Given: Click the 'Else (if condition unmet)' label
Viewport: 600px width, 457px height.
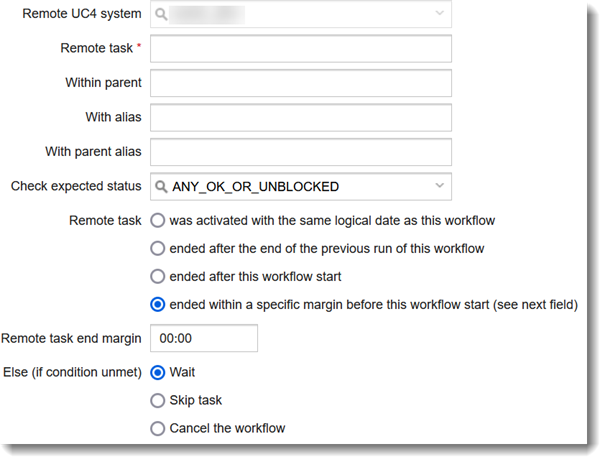Looking at the screenshot, I should coord(72,372).
